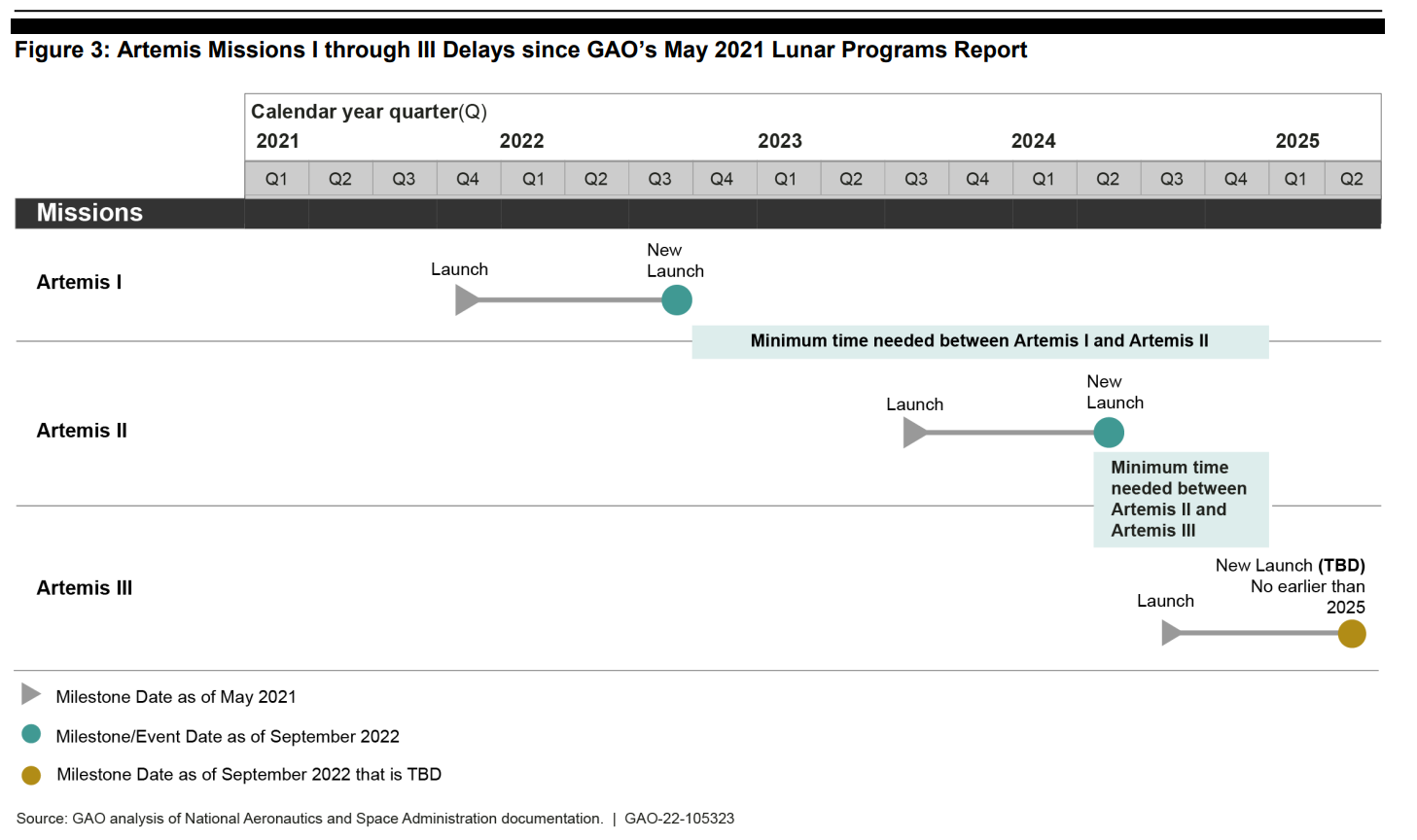
Task: Click the Artemis I gray launch triangle
Action: pyautogui.click(x=466, y=300)
